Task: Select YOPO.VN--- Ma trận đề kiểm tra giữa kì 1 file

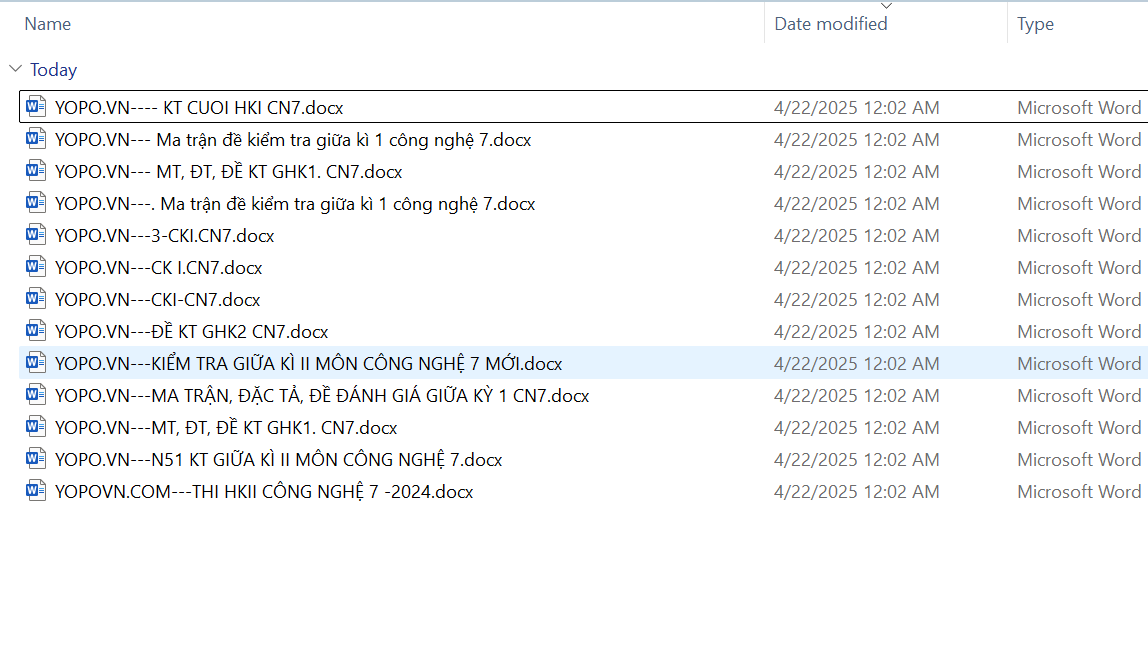Action: [x=293, y=140]
